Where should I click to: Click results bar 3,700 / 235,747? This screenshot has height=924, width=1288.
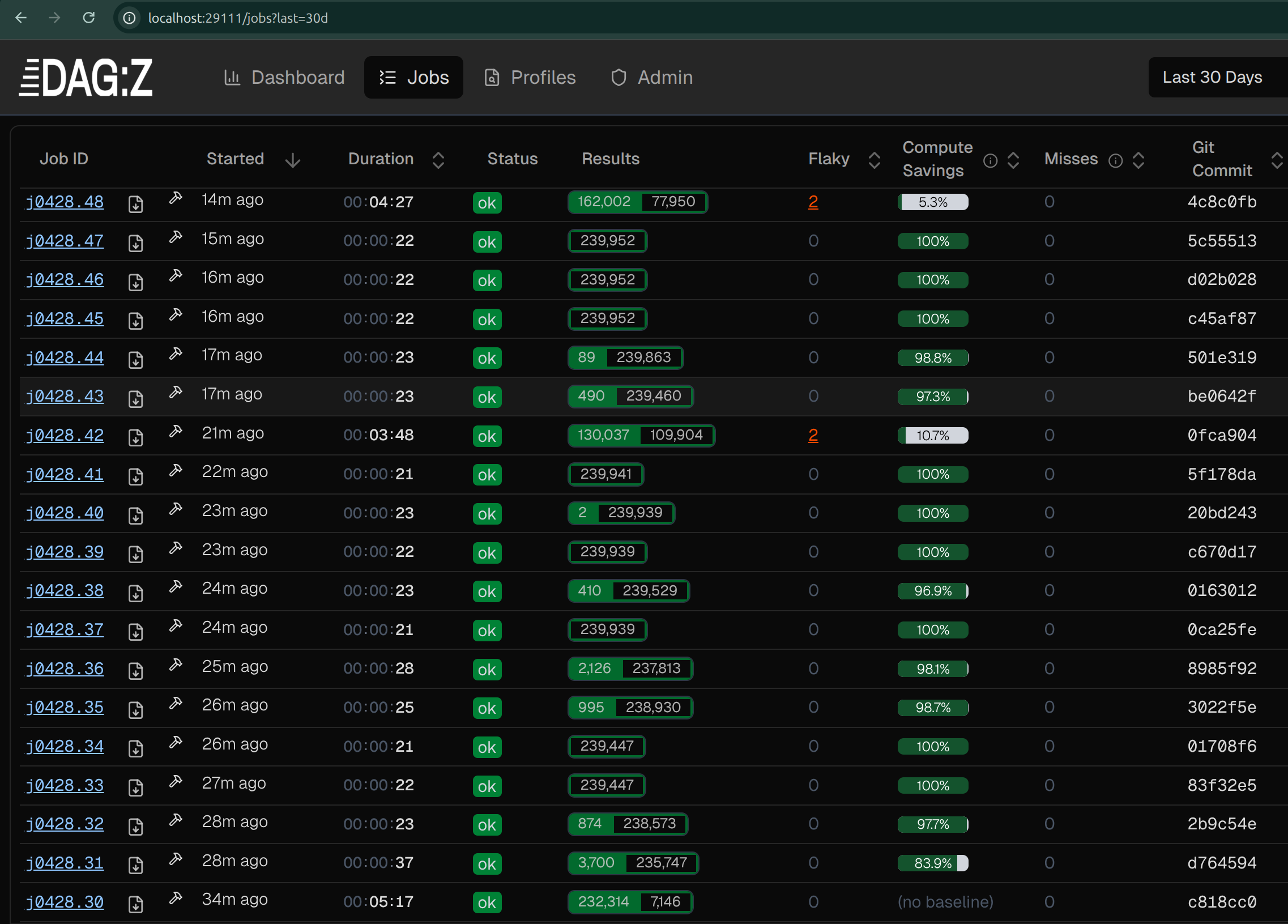click(633, 863)
